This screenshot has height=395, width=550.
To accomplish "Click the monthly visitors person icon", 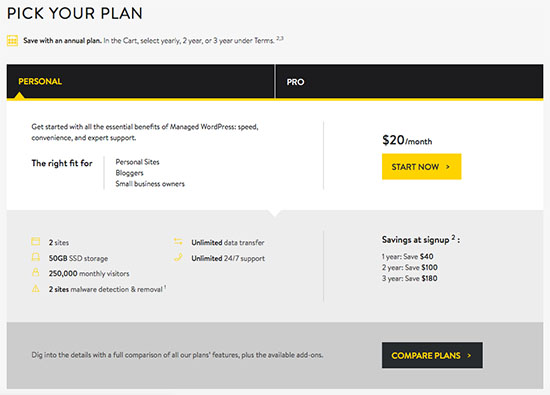I will pyautogui.click(x=35, y=272).
